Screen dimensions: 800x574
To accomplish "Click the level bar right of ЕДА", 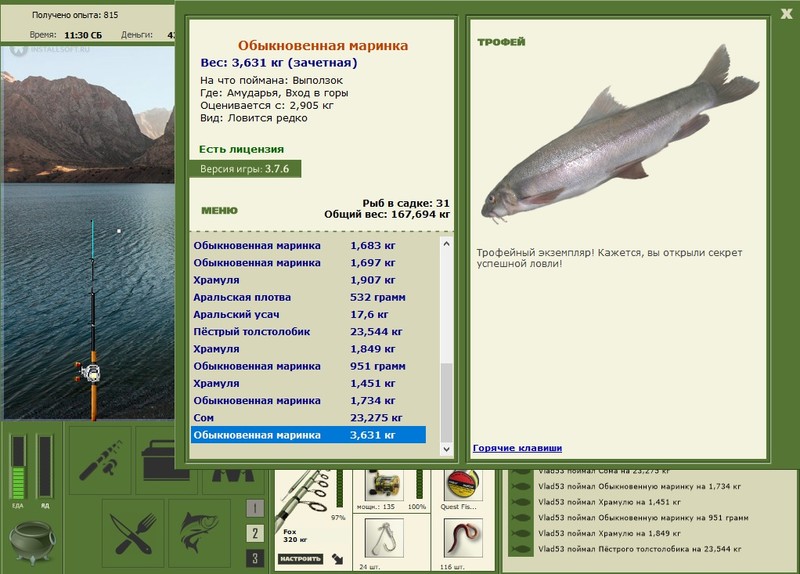I will coord(45,466).
